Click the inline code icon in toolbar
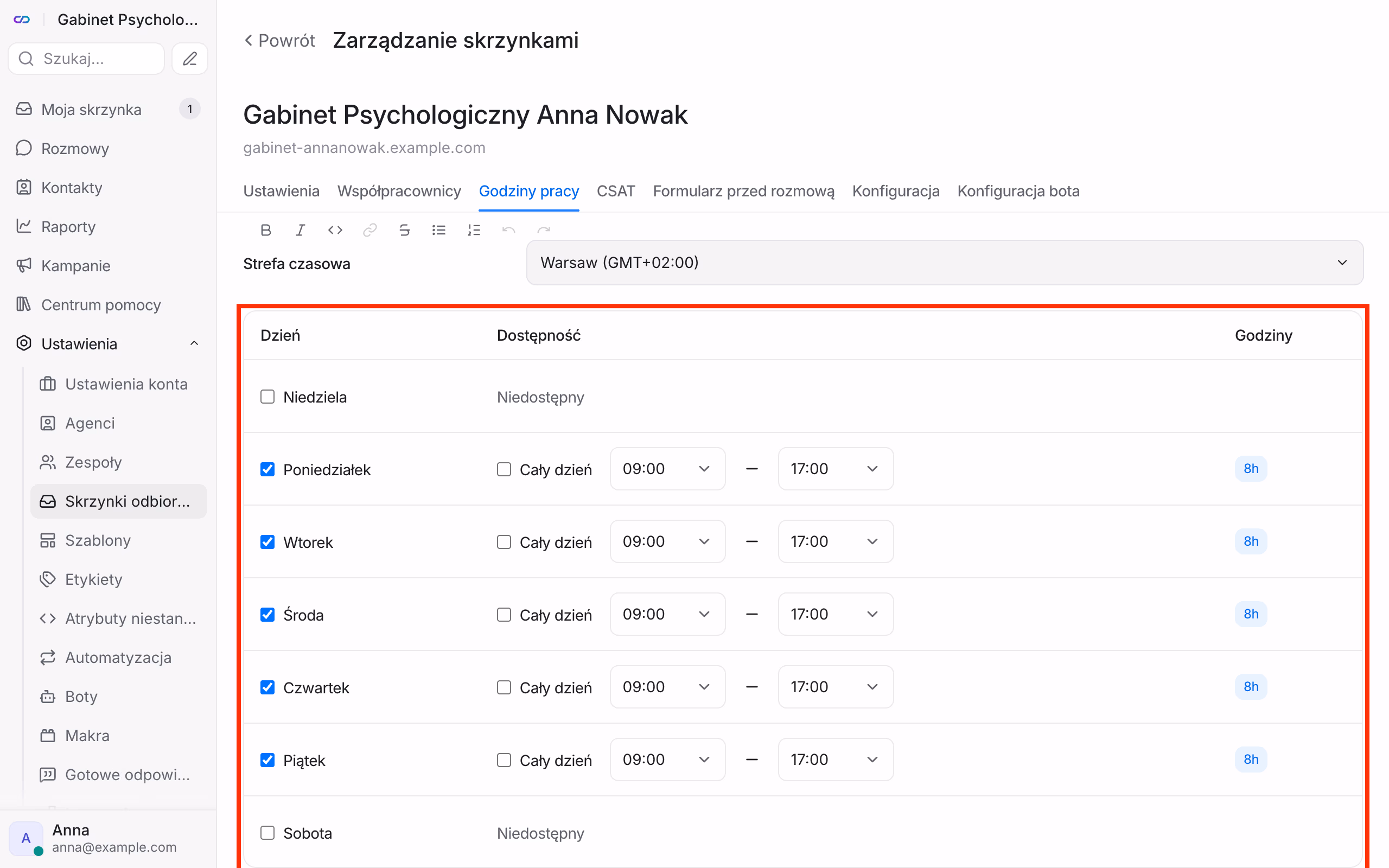The image size is (1389, 868). (335, 230)
